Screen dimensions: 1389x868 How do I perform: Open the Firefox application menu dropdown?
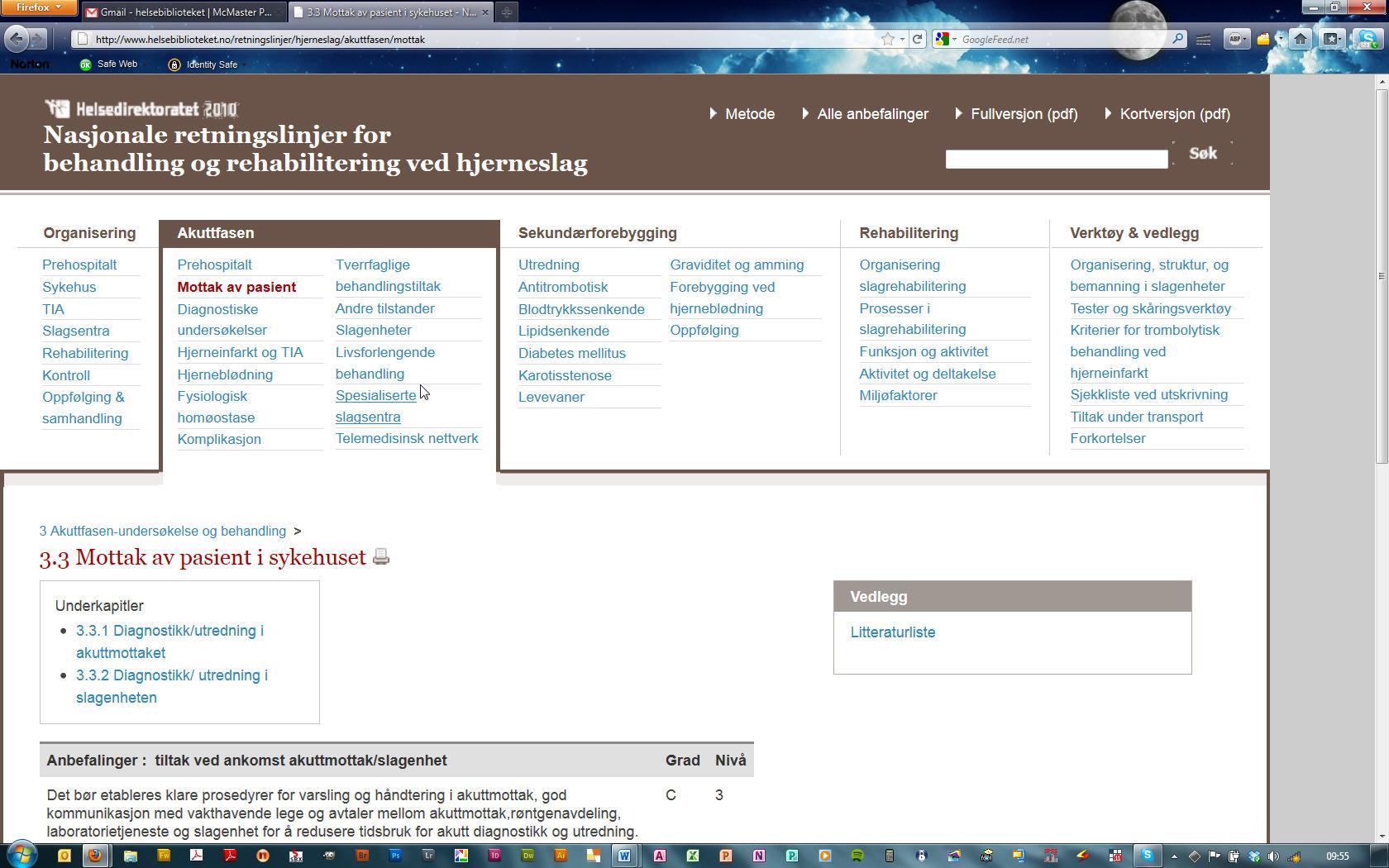point(39,7)
